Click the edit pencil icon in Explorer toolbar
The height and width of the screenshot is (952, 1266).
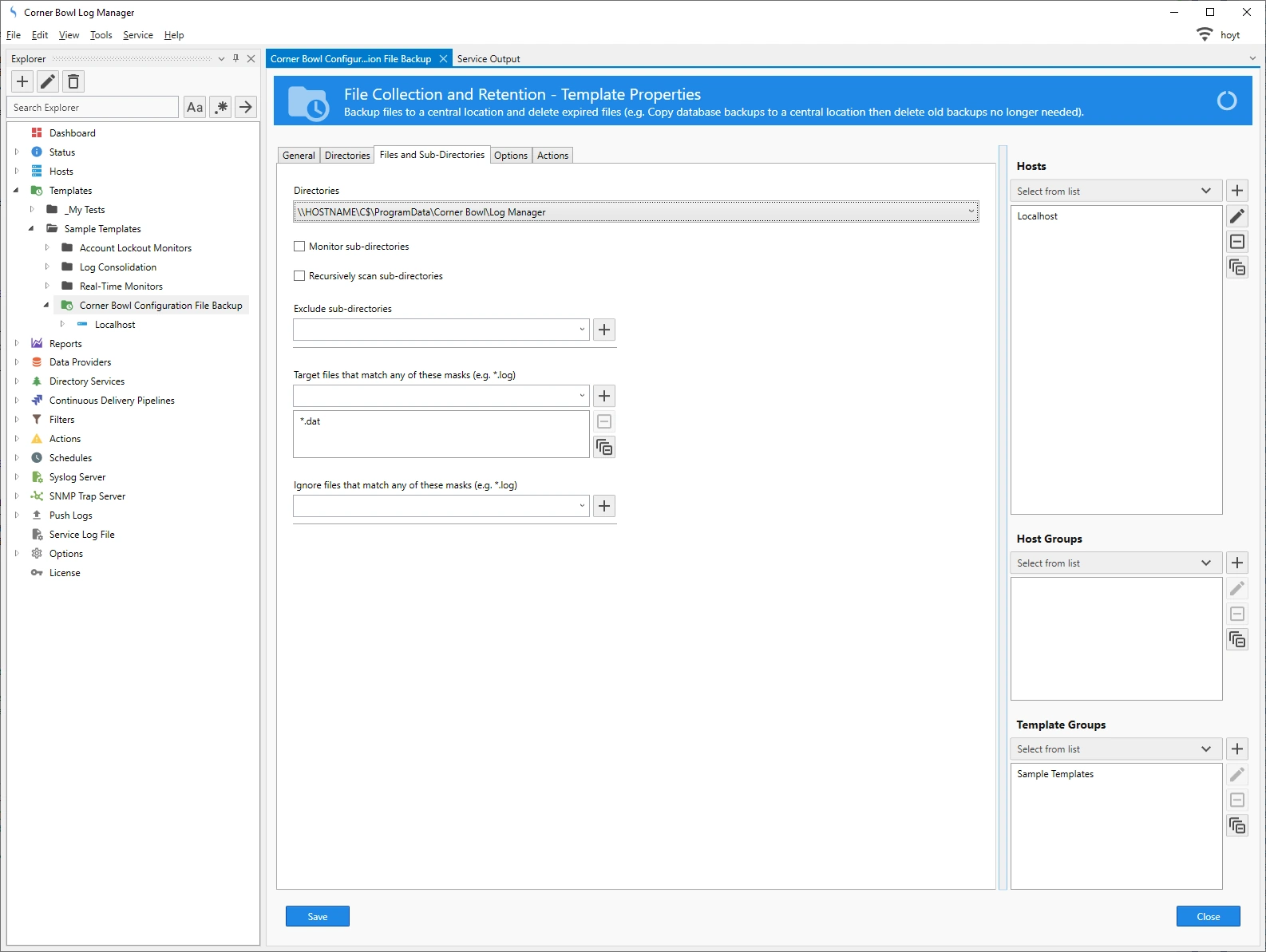(48, 81)
